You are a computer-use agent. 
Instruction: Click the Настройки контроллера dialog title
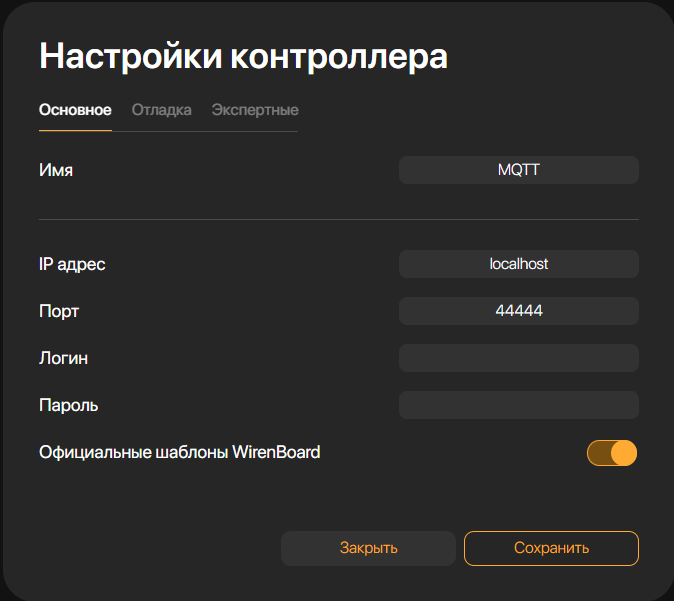pyautogui.click(x=243, y=56)
